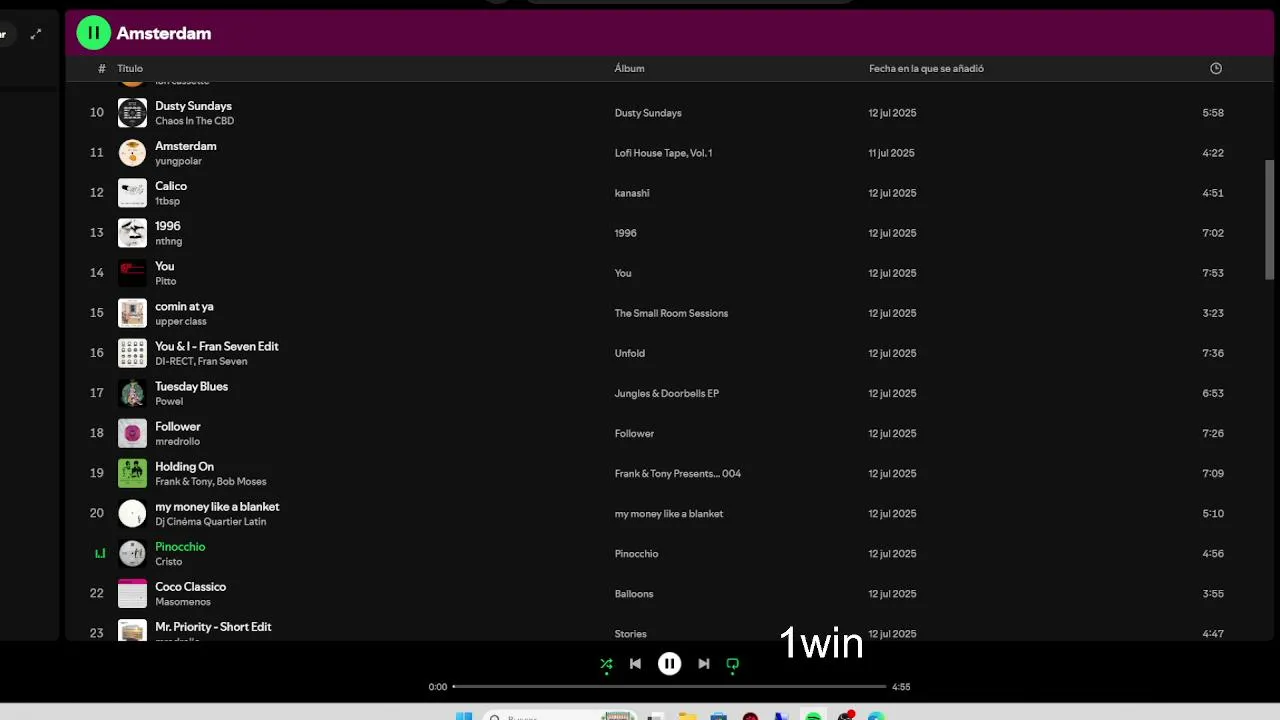Open artist Dj Cinéma Quartier Latin

pyautogui.click(x=210, y=521)
